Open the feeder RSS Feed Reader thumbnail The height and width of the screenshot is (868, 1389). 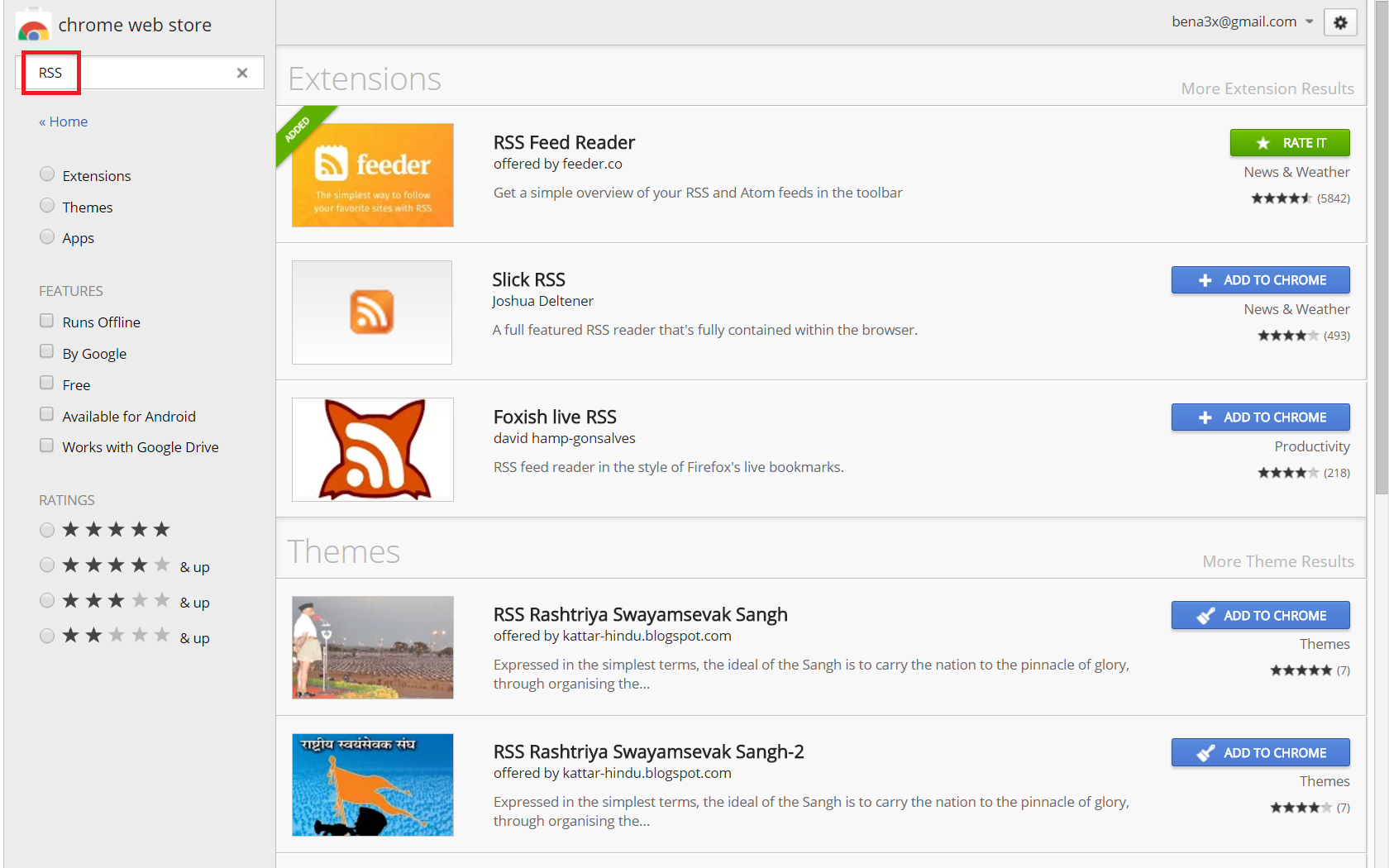coord(372,175)
